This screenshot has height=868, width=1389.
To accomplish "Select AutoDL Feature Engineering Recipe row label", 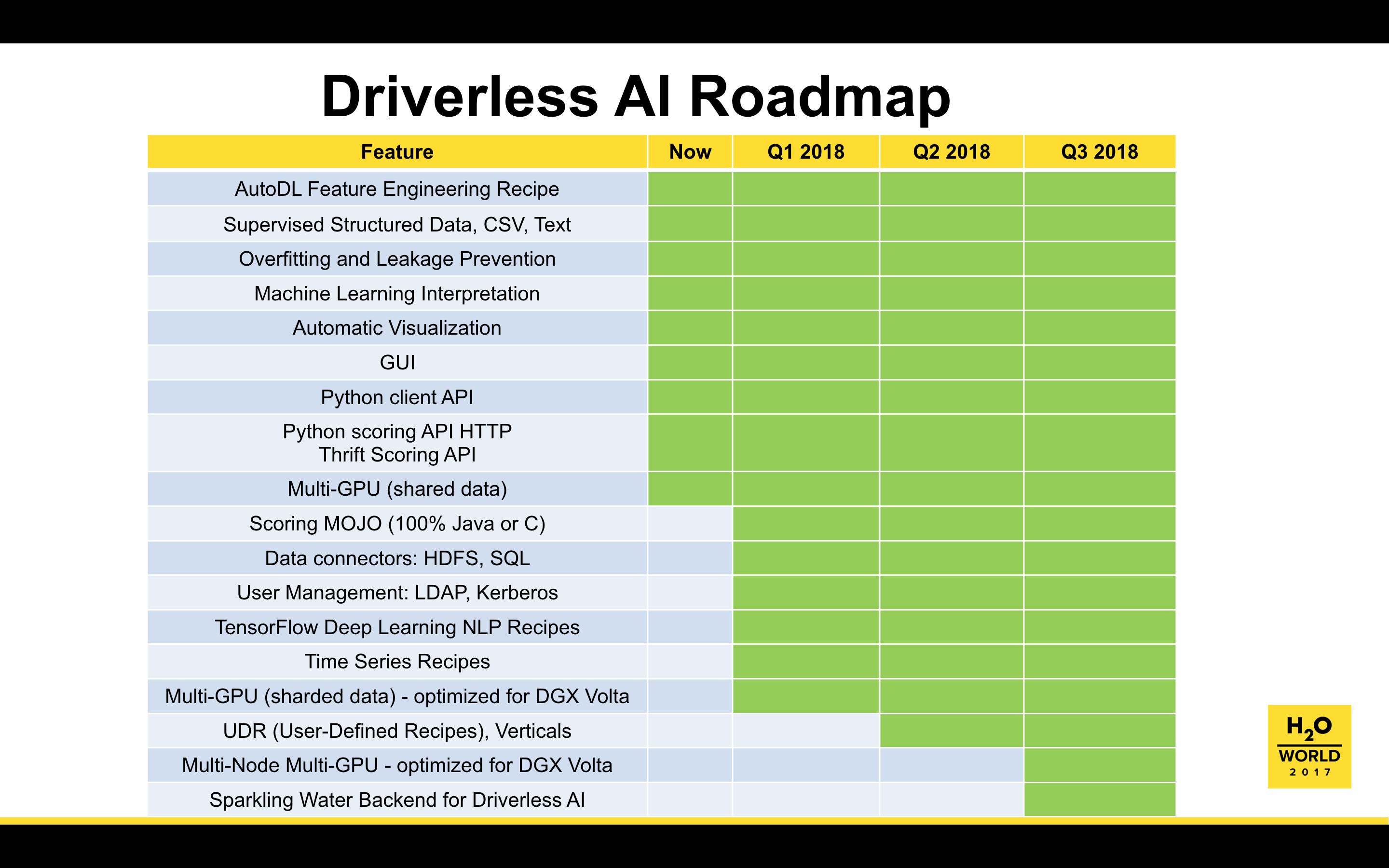I will [x=396, y=189].
